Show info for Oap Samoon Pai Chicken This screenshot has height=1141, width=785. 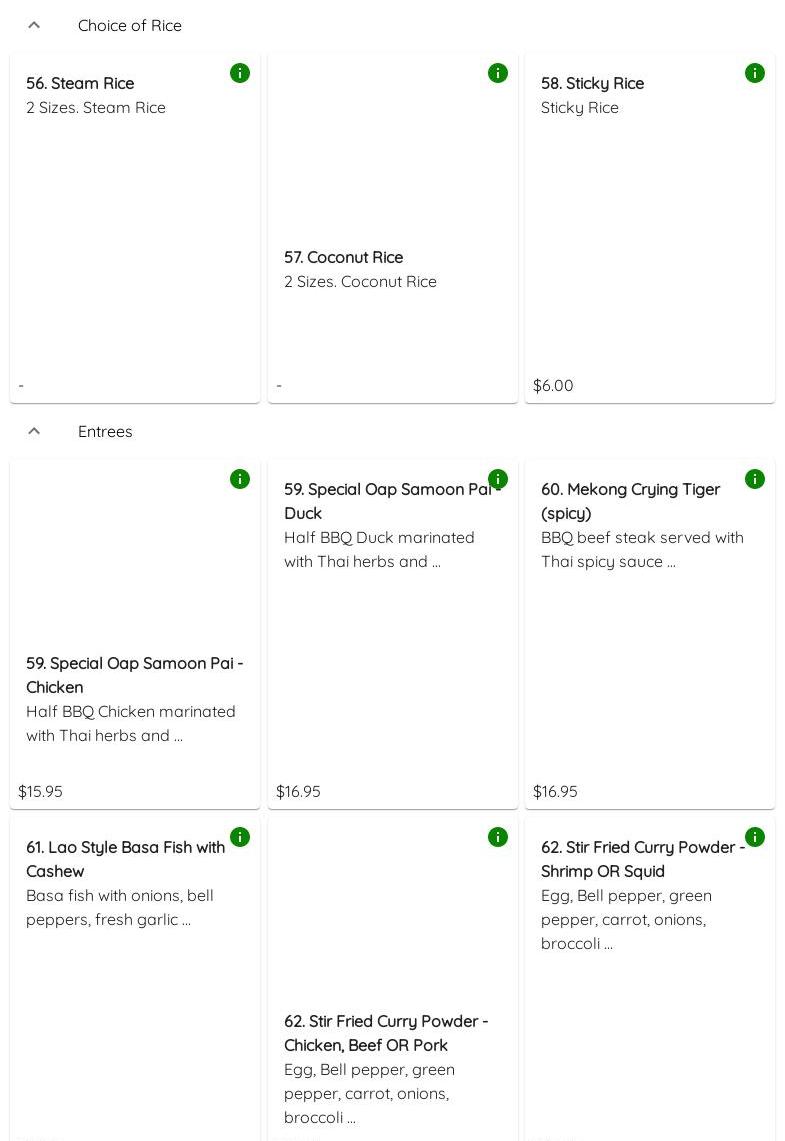pos(240,479)
